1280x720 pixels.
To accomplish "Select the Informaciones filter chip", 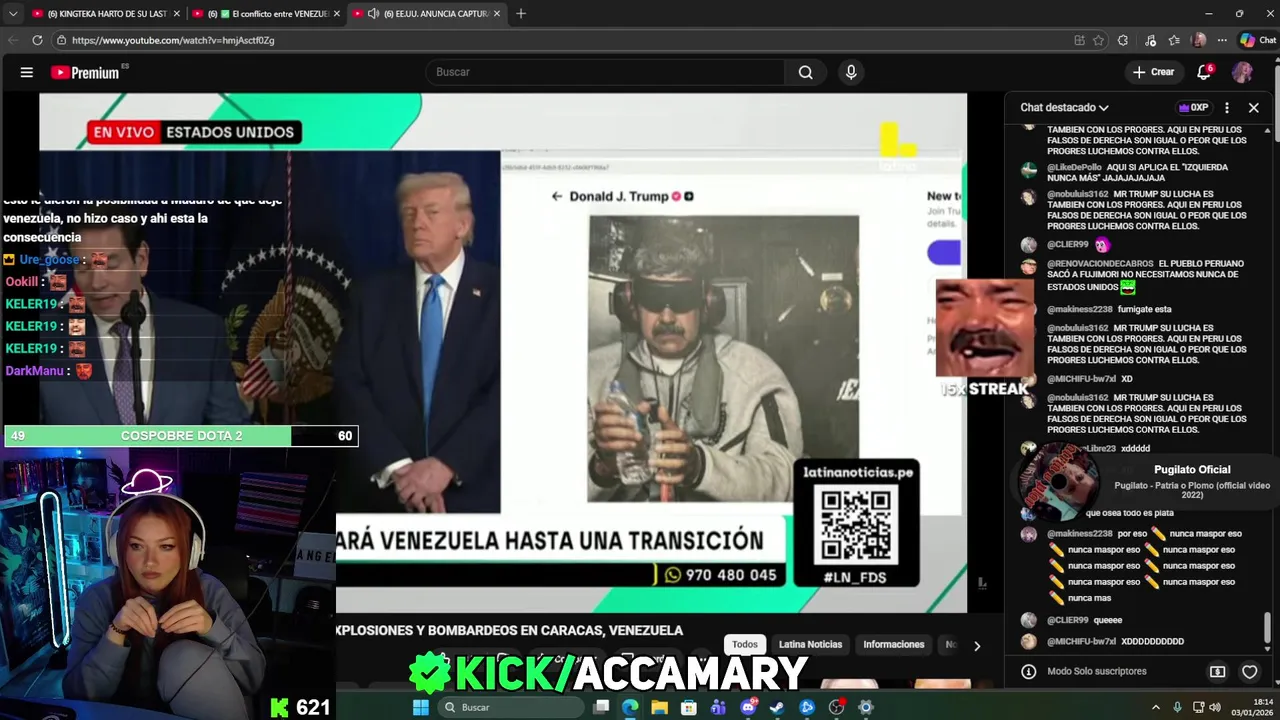I will [893, 644].
